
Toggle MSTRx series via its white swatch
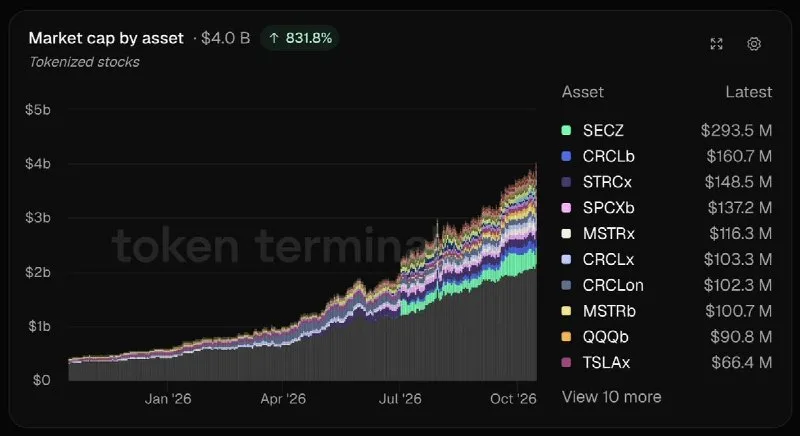566,234
